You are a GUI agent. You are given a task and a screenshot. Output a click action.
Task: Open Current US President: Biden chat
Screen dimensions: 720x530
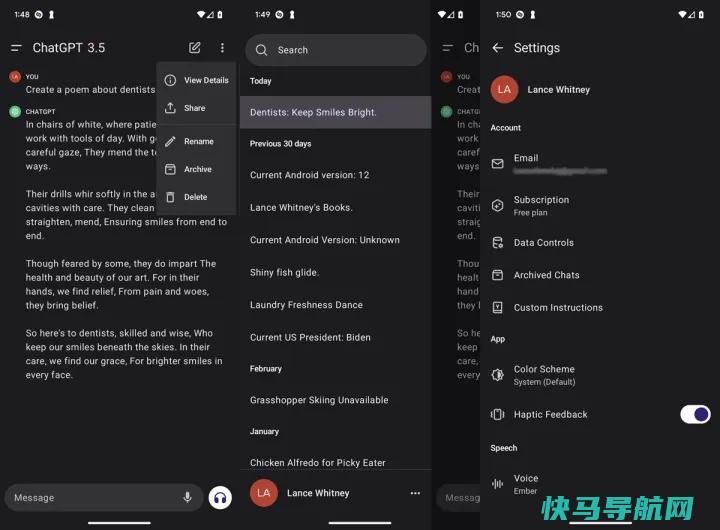click(x=336, y=337)
